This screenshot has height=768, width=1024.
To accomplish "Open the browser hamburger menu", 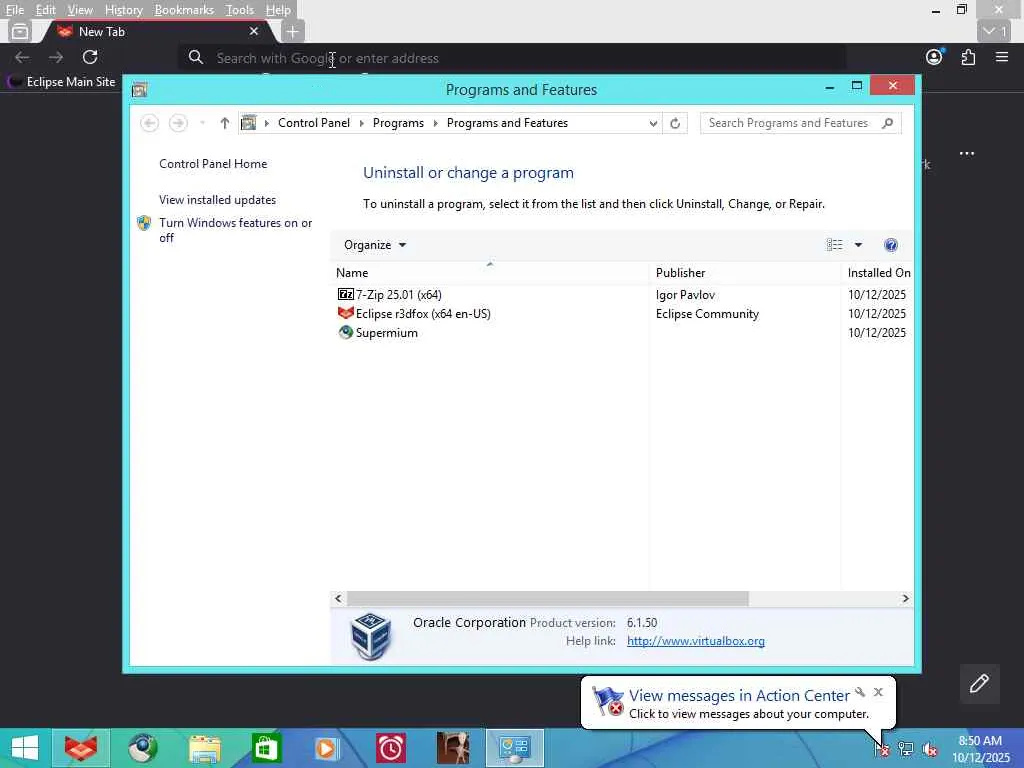I will 1002,57.
